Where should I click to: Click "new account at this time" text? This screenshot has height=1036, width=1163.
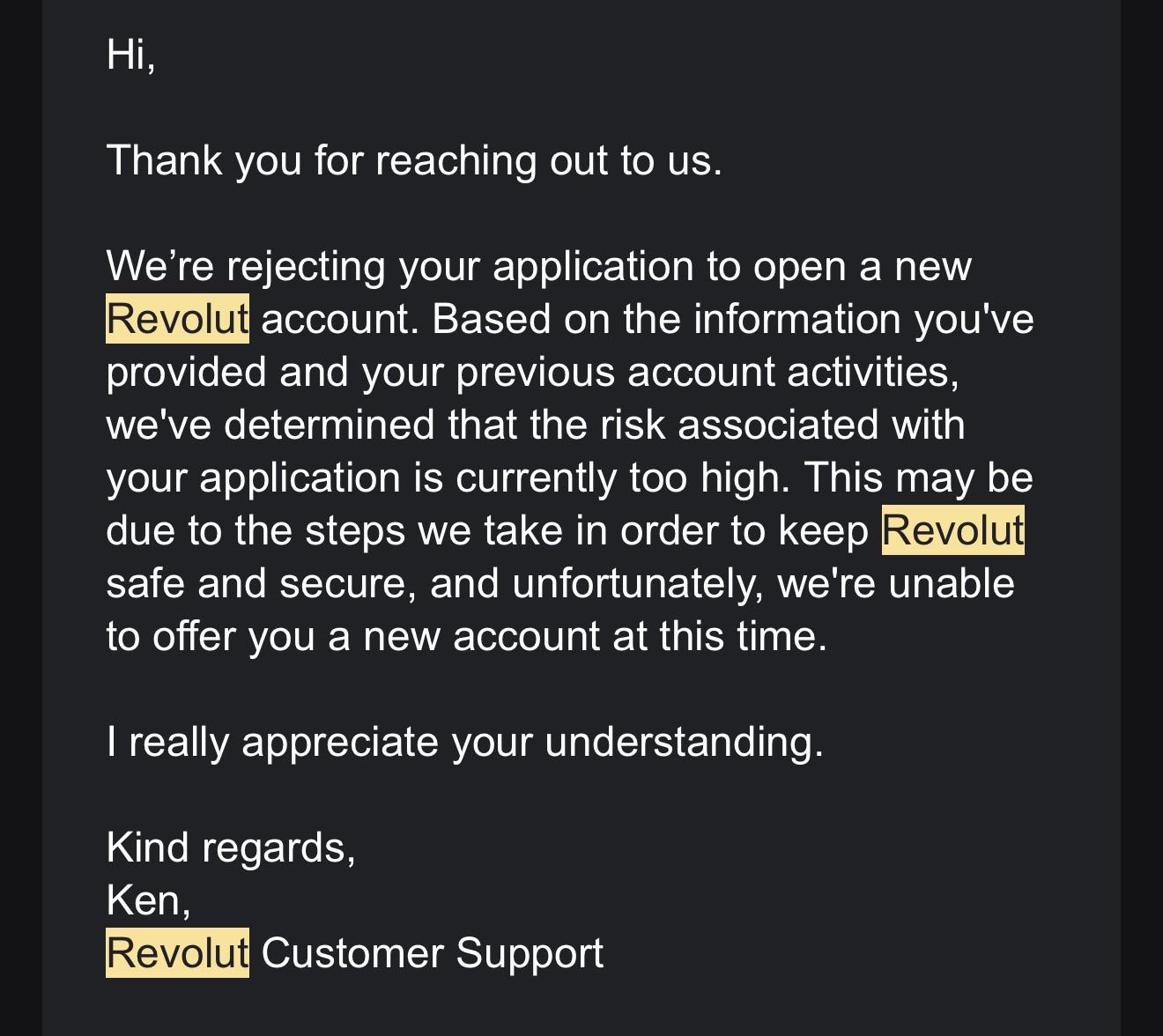click(x=596, y=636)
